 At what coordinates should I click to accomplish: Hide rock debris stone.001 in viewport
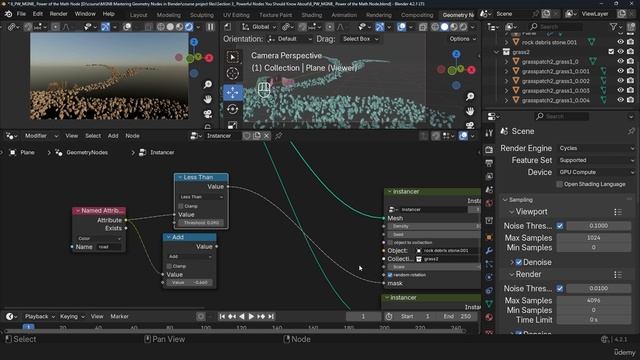[620, 42]
